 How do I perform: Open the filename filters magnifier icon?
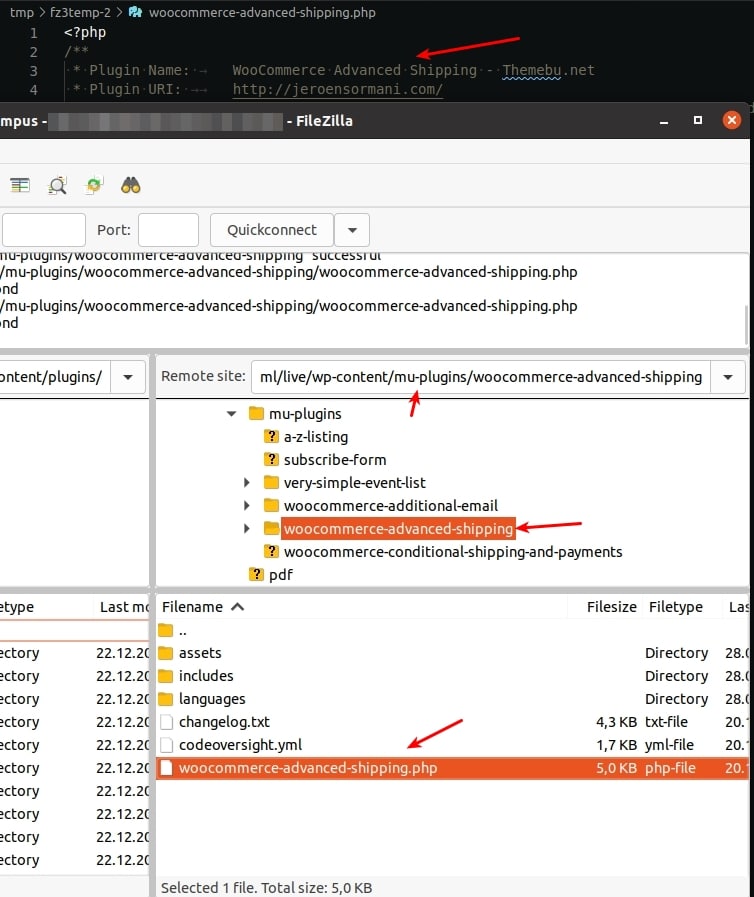(57, 185)
